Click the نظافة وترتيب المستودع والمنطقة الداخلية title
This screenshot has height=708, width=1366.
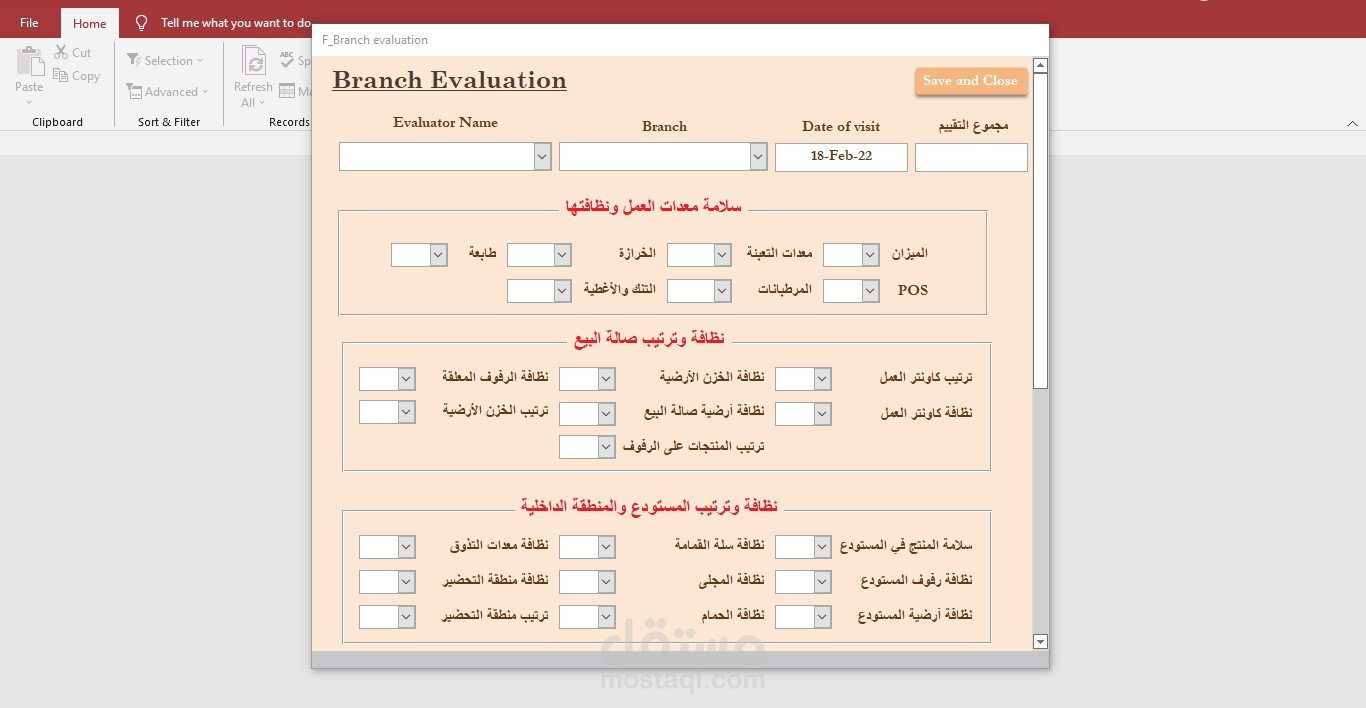click(649, 506)
